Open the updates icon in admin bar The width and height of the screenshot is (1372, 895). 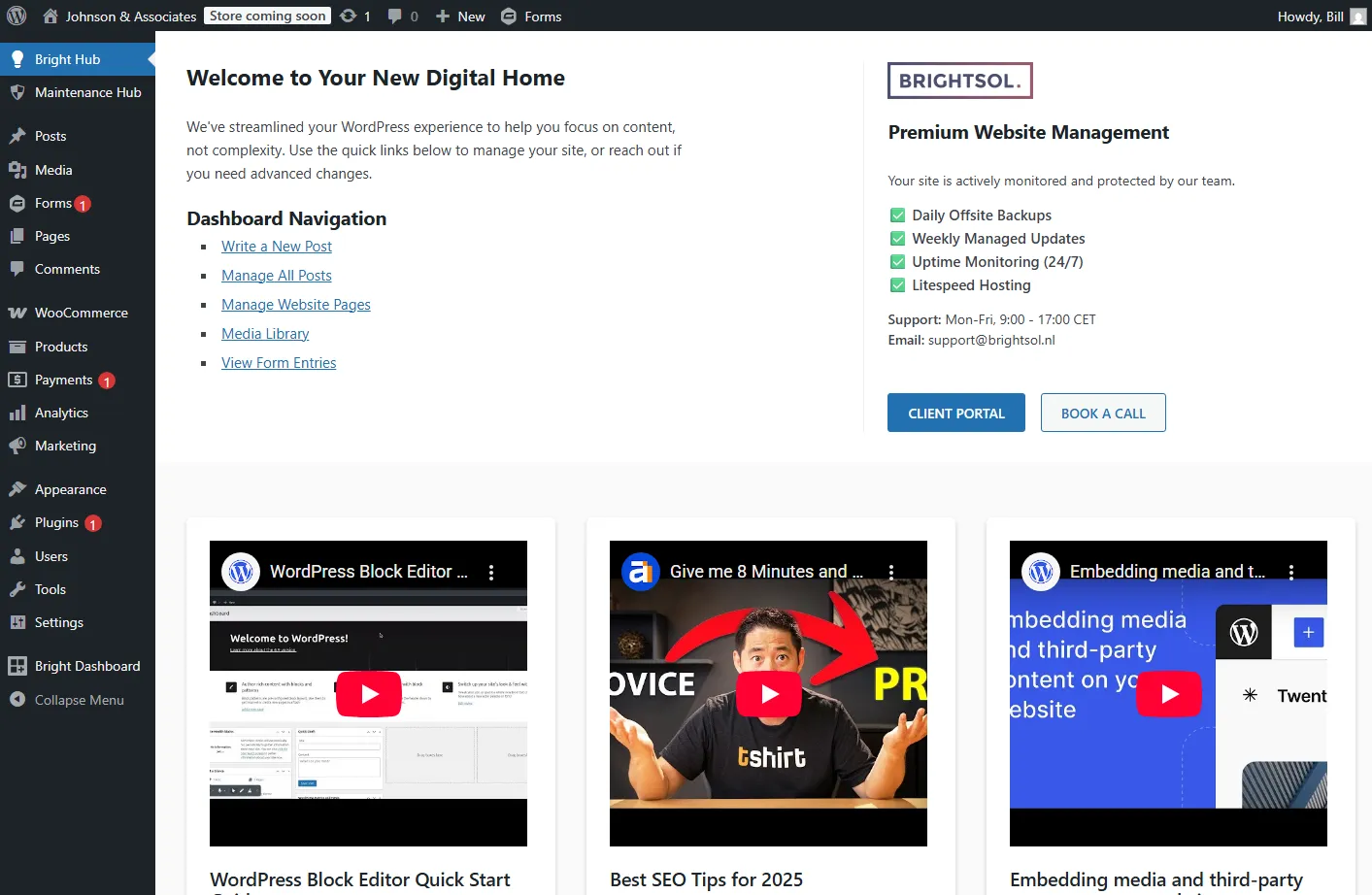click(349, 16)
